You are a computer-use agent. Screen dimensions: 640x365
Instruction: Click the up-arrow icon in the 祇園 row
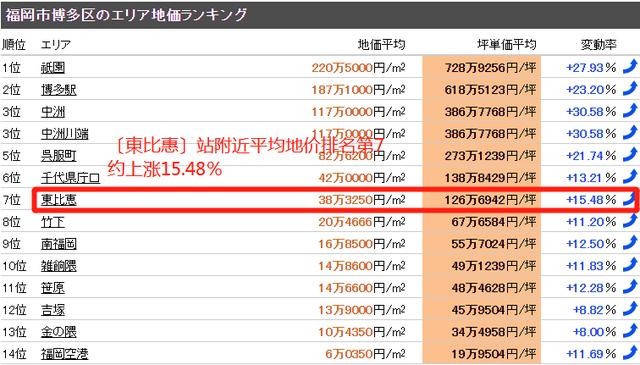coord(630,67)
